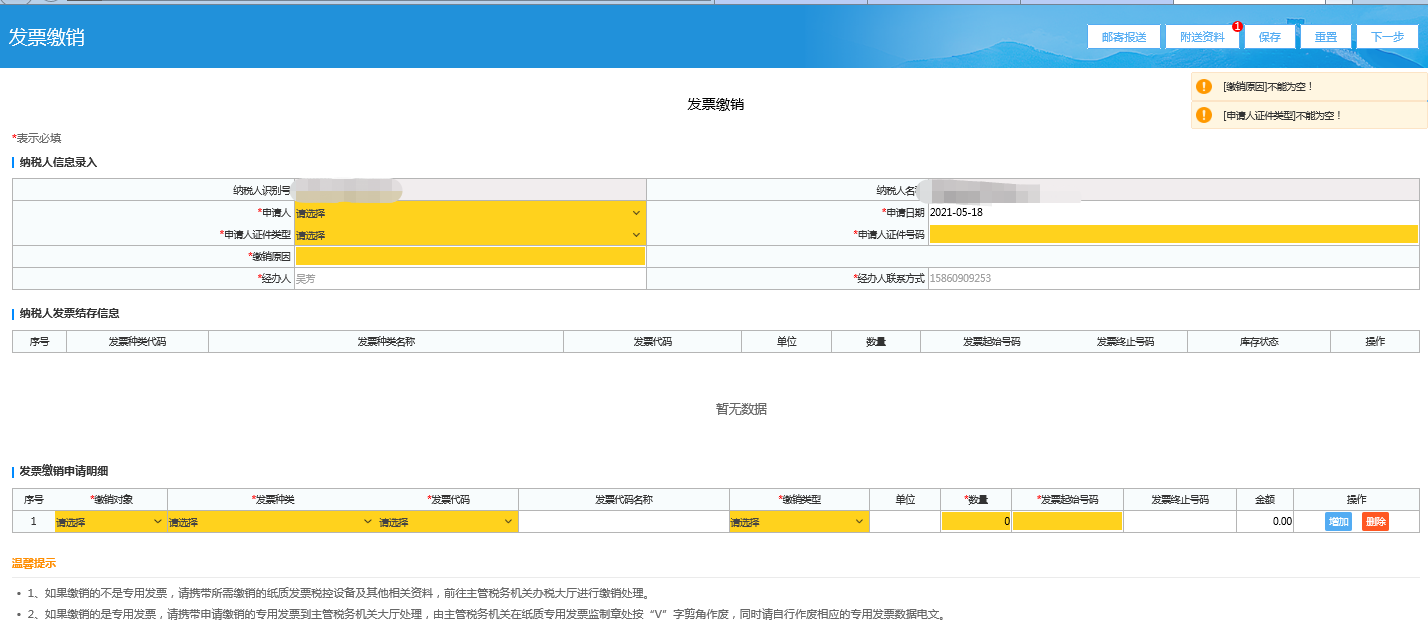Open 附送资料 attachments
The width and height of the screenshot is (1428, 635).
pyautogui.click(x=1202, y=37)
